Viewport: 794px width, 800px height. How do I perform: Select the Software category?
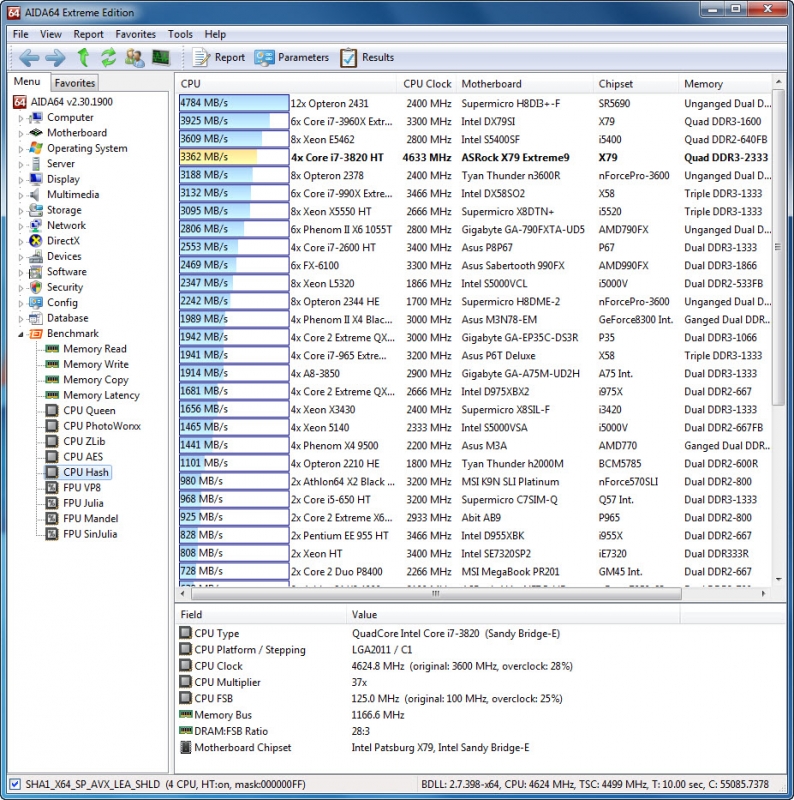(x=66, y=271)
